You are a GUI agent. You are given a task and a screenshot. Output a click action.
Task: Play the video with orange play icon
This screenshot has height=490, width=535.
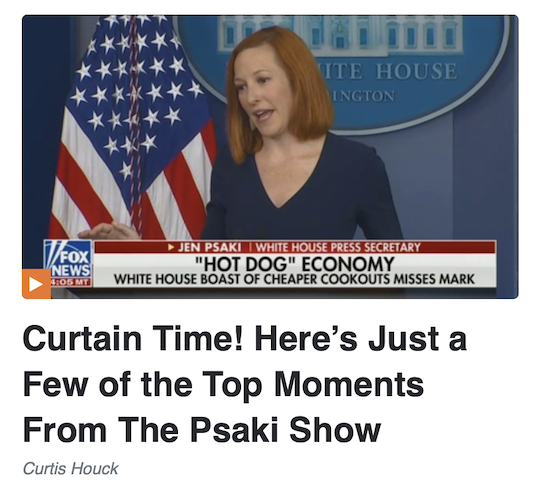[37, 284]
